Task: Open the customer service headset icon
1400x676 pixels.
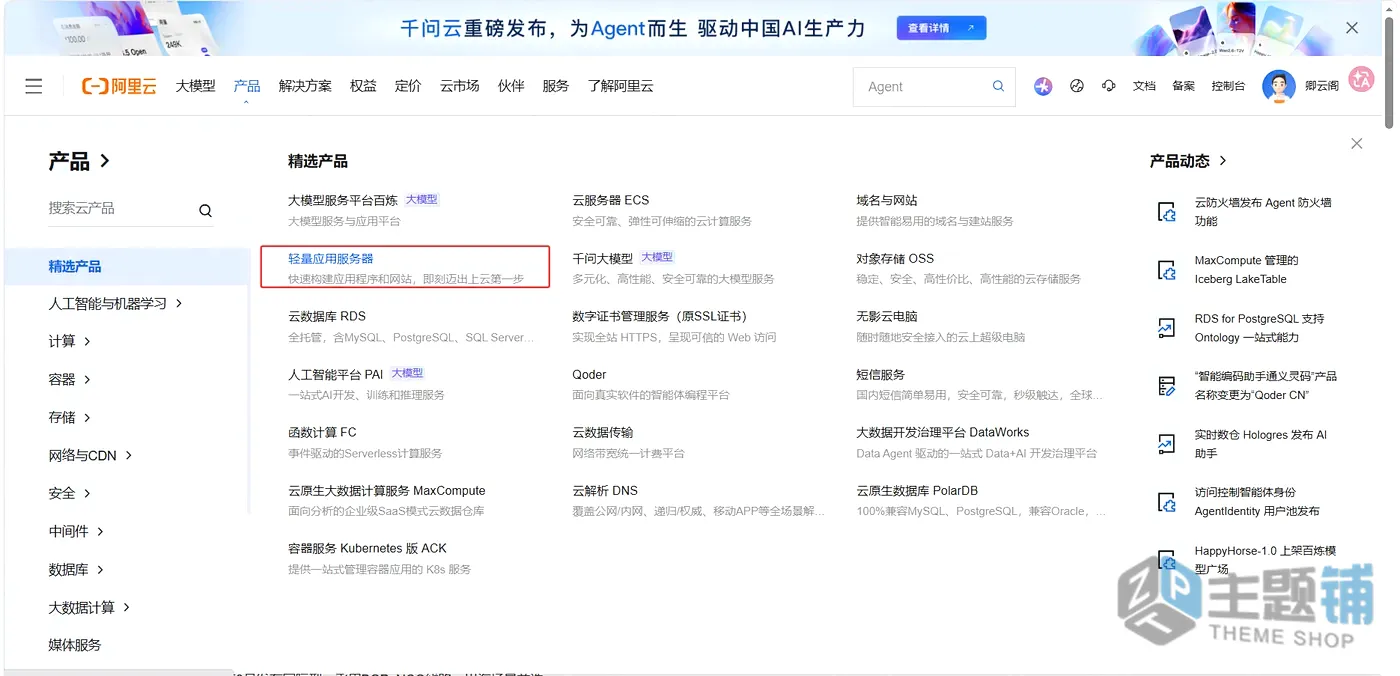Action: 1109,86
